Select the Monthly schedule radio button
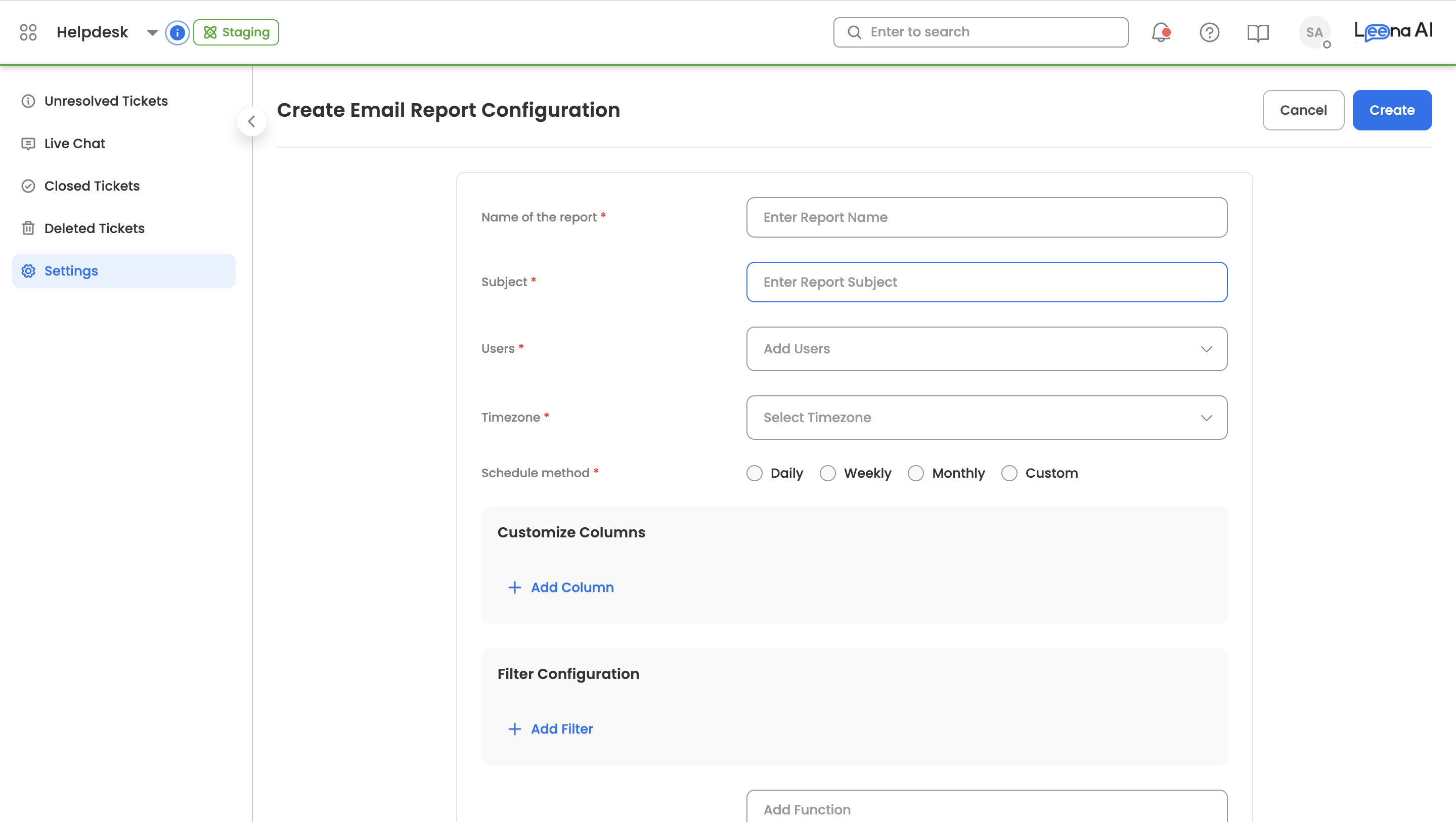Viewport: 1456px width, 822px height. pyautogui.click(x=916, y=473)
